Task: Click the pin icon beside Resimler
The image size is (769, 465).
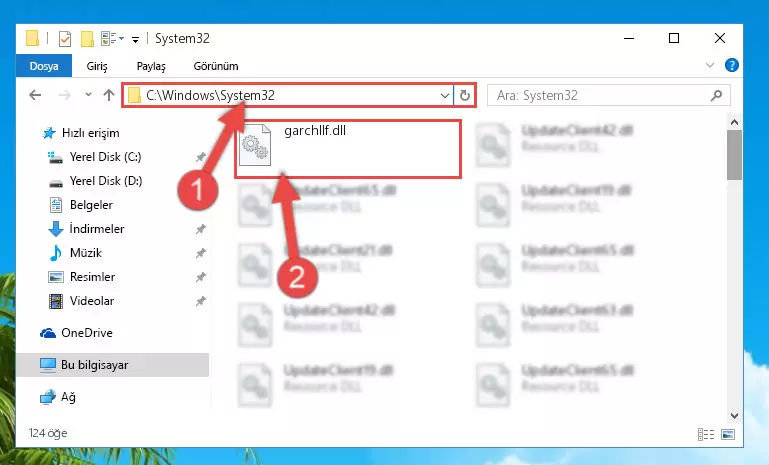Action: 201,277
